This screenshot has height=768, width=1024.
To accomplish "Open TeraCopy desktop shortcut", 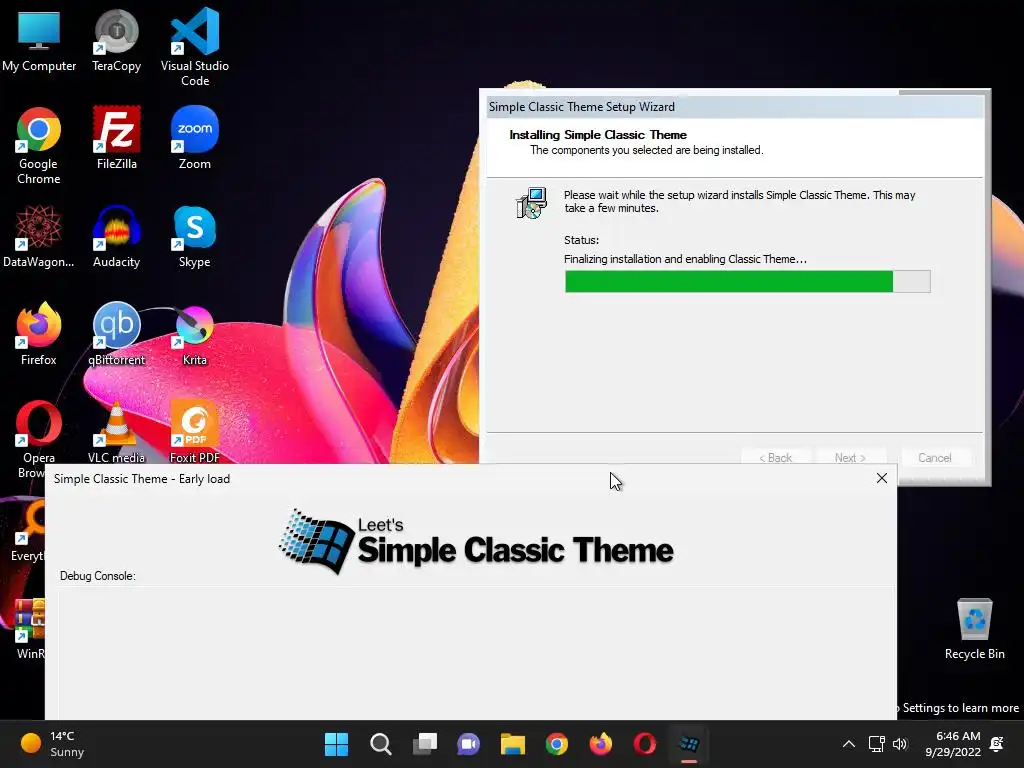I will [x=116, y=40].
